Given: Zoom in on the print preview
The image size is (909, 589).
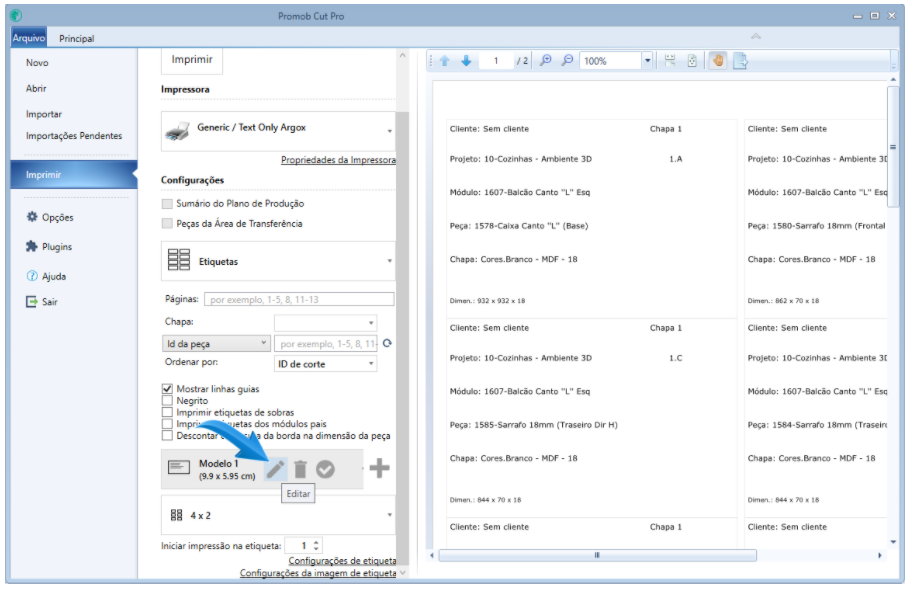Looking at the screenshot, I should coord(546,60).
